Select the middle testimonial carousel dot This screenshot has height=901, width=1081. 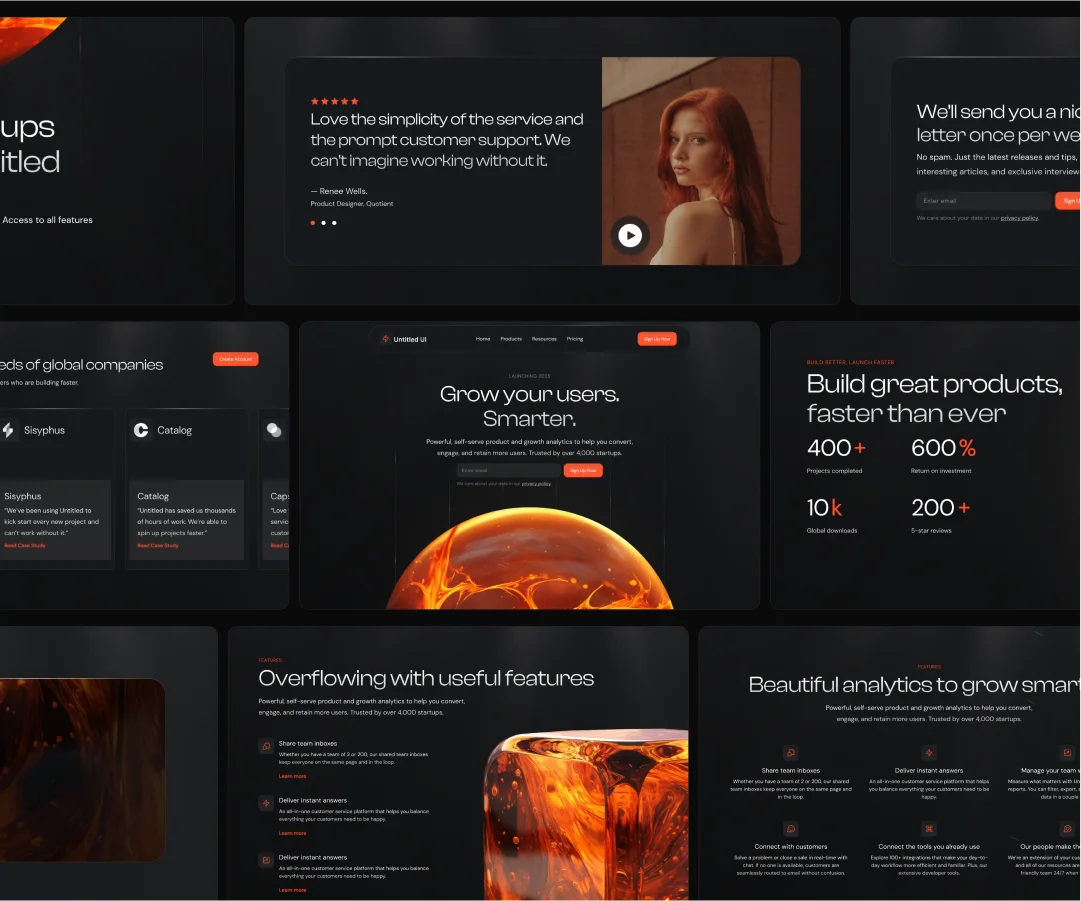pos(323,223)
